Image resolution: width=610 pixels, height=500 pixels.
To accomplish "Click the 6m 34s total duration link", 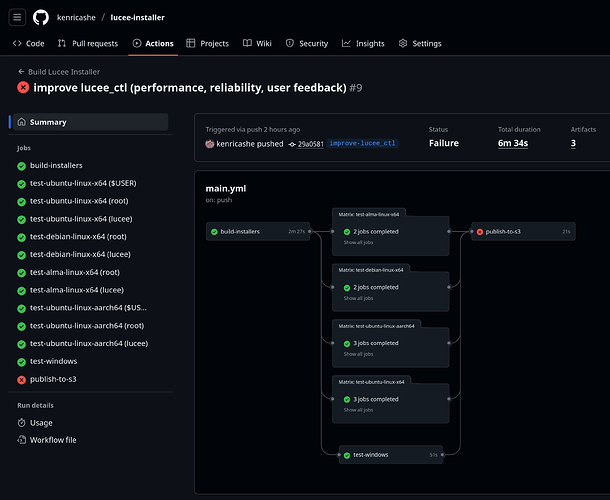I will point(513,143).
